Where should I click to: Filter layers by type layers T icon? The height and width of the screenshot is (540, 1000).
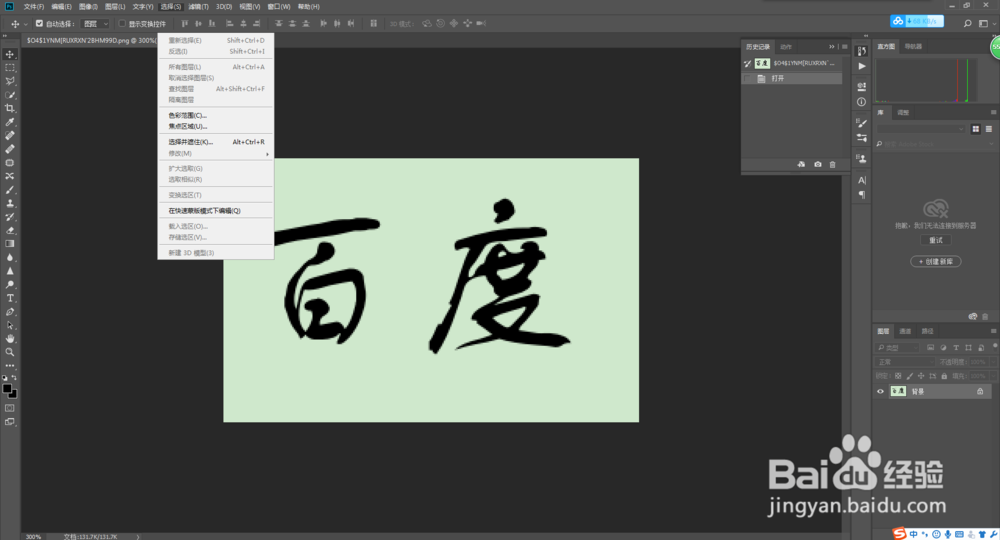[x=955, y=347]
